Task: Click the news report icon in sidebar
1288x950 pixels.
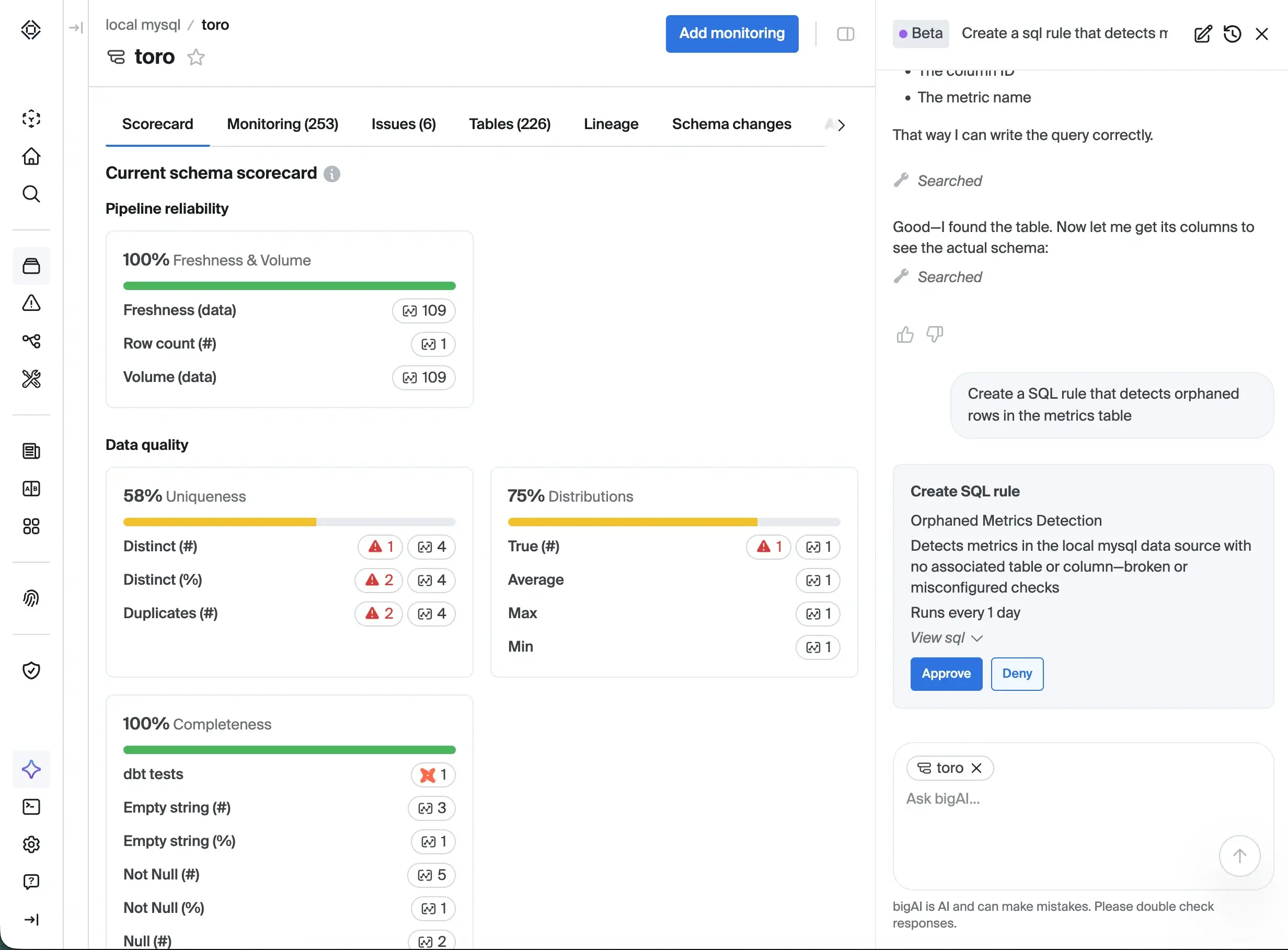Action: coord(31,451)
